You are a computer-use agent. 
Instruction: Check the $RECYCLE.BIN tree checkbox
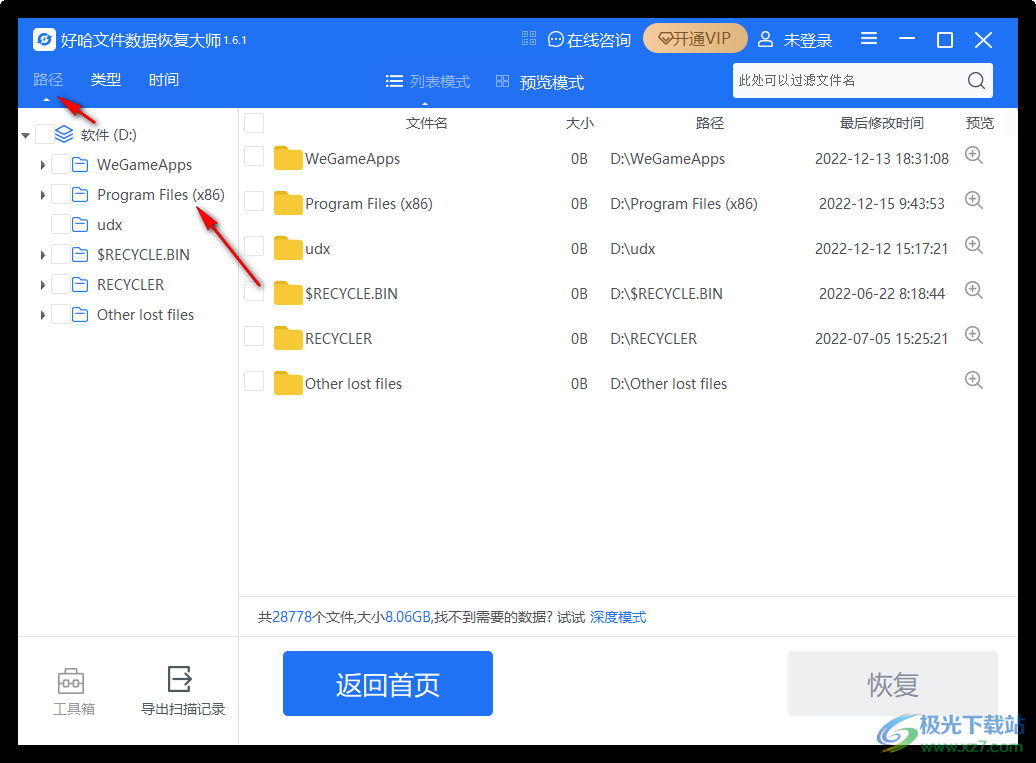[61, 254]
